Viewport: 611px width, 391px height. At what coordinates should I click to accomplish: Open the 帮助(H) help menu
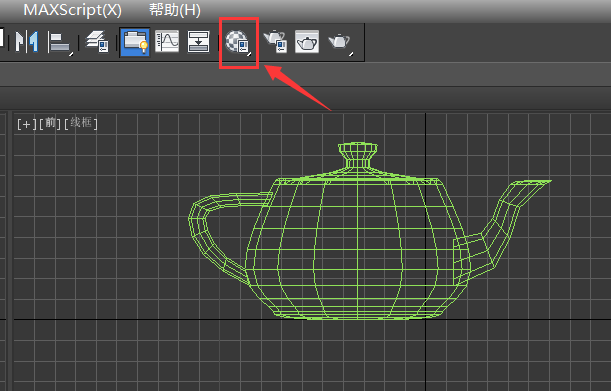[175, 10]
